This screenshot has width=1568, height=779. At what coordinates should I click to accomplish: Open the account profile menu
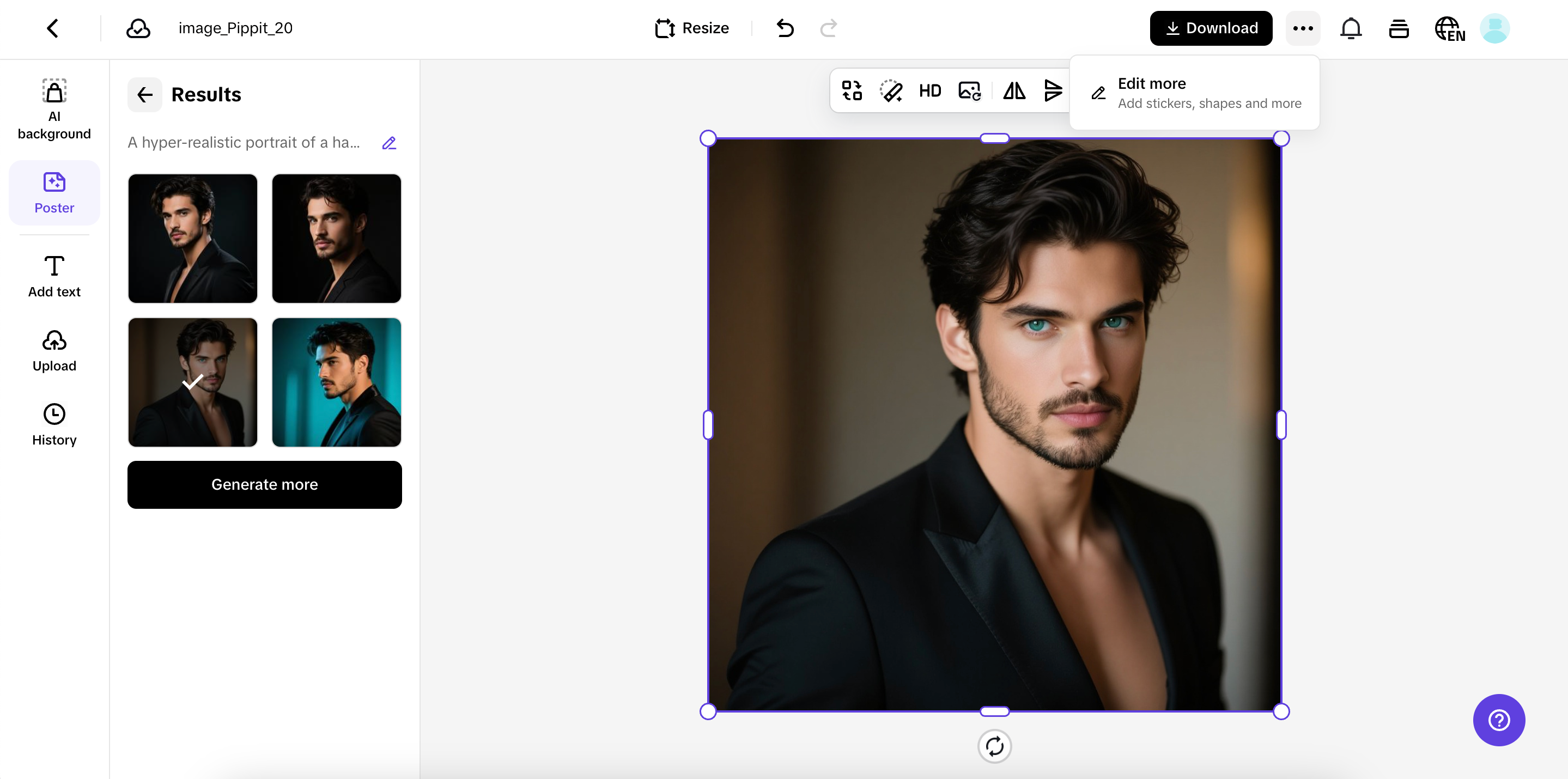[1496, 28]
